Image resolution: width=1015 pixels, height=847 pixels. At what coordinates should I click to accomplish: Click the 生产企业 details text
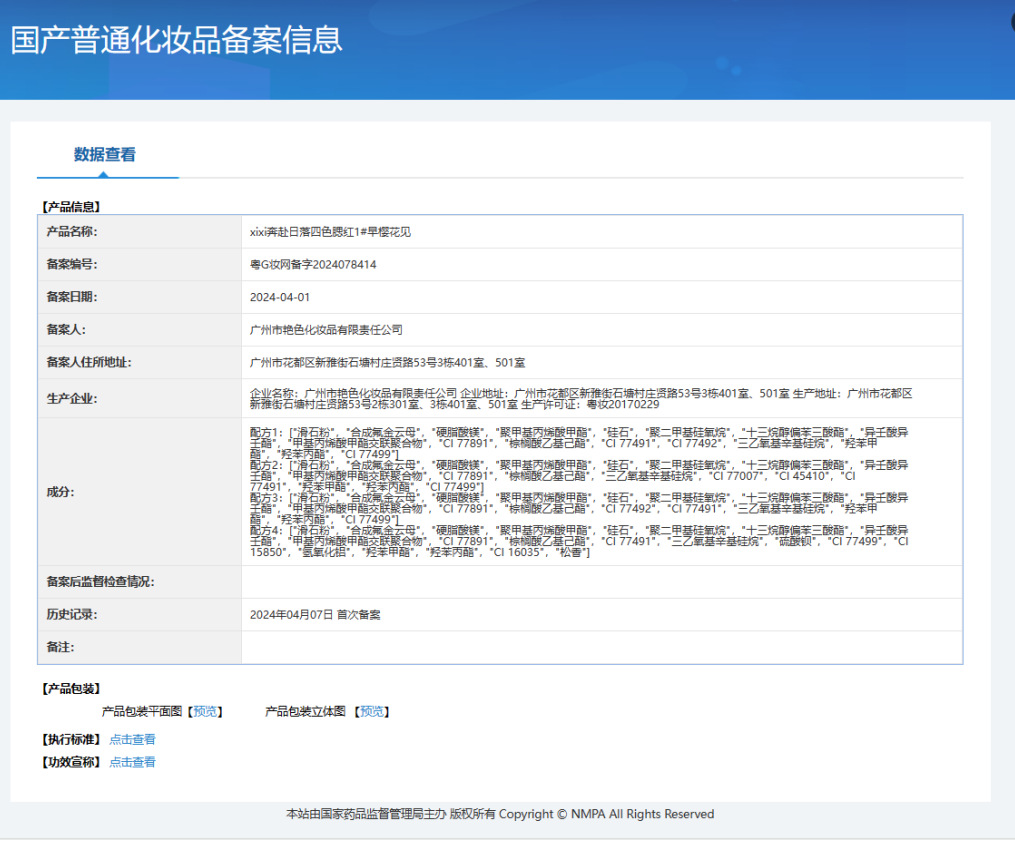coord(581,399)
